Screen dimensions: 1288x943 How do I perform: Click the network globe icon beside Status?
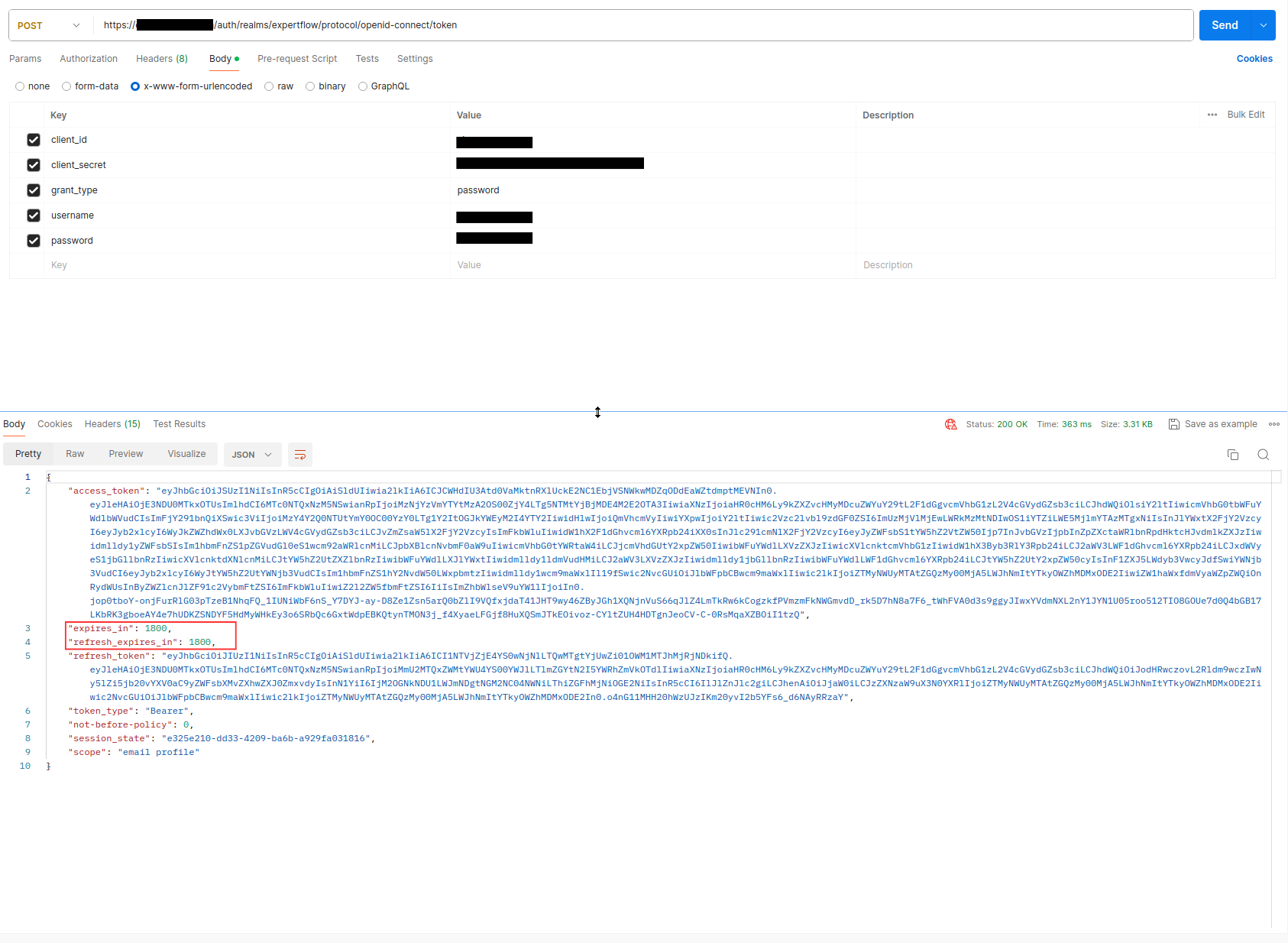pyautogui.click(x=950, y=424)
